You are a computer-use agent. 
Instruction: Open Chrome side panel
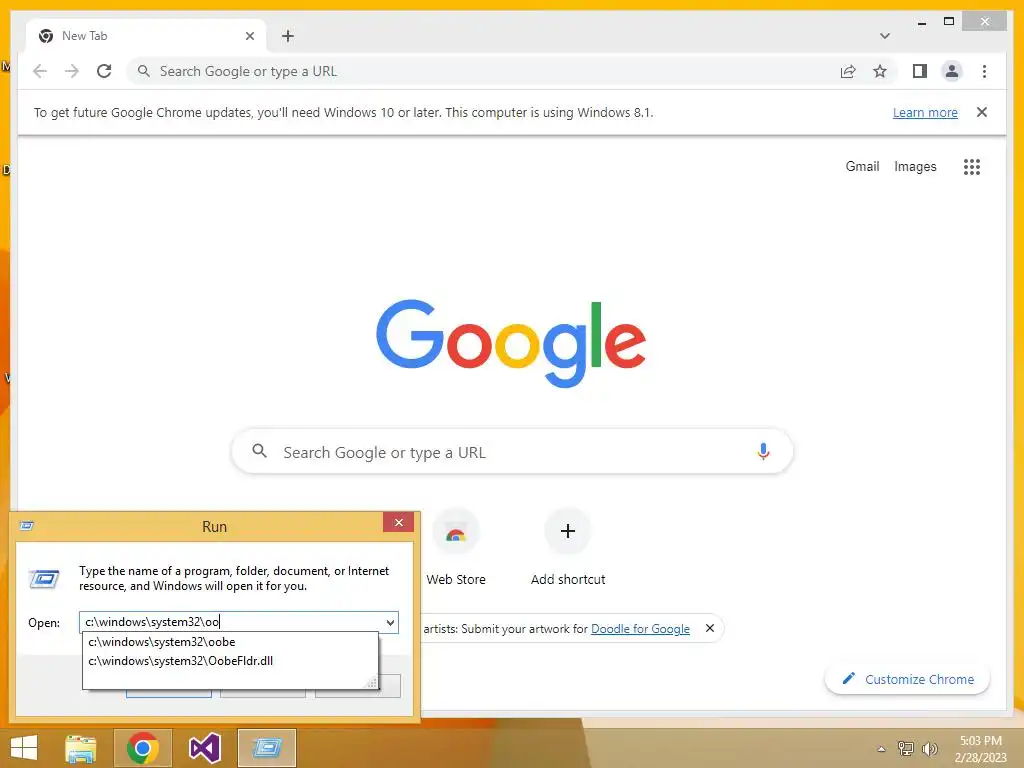[x=920, y=71]
